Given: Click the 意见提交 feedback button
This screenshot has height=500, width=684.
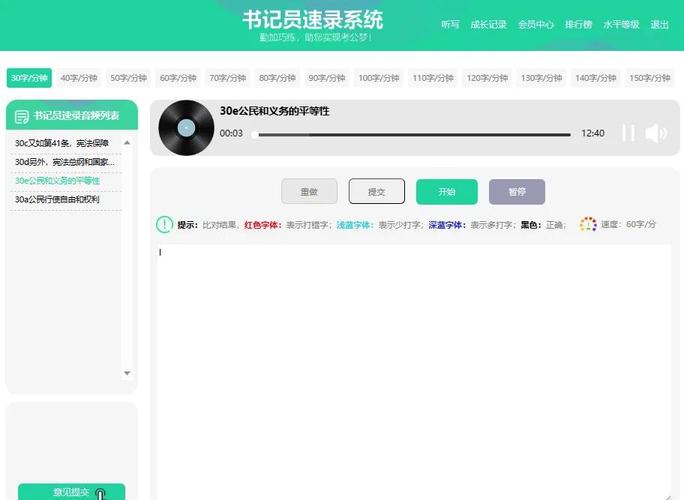Looking at the screenshot, I should click(x=72, y=492).
